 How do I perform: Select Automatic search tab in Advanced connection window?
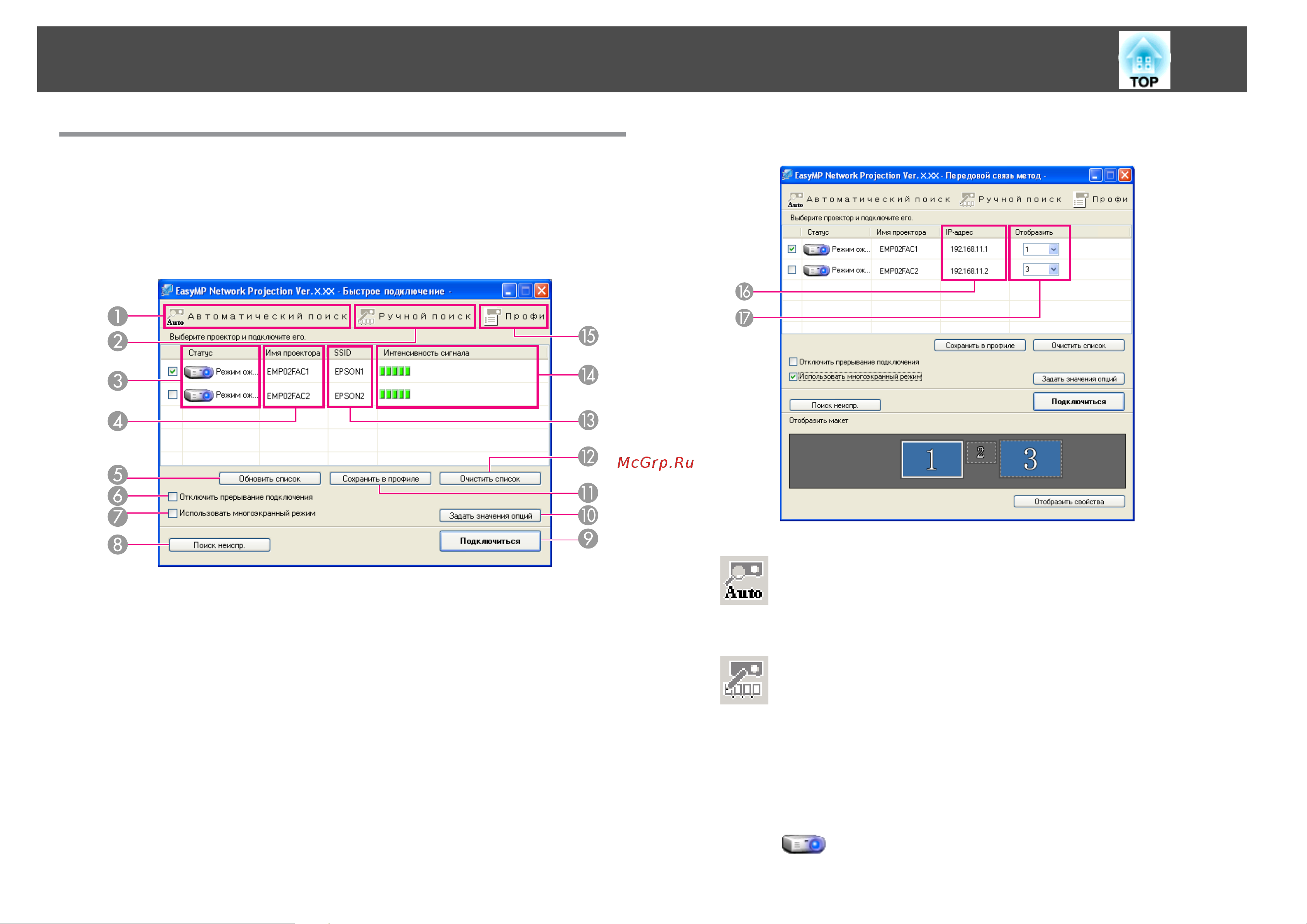click(x=870, y=200)
